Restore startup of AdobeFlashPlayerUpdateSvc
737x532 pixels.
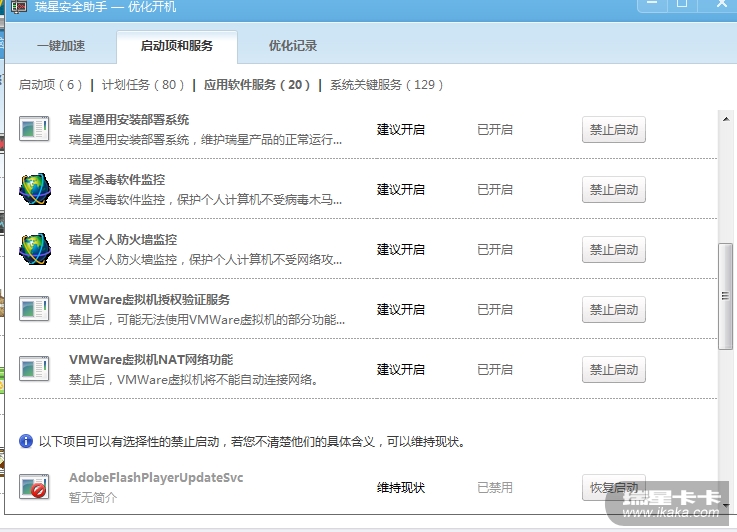tap(614, 488)
